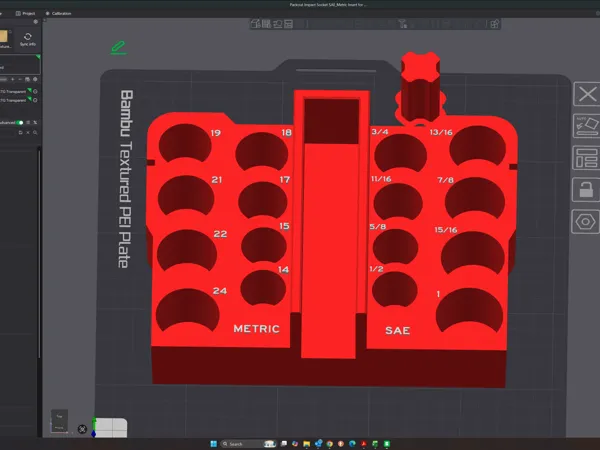Click the Add model cube toolbar icon
This screenshot has width=600, height=450.
point(256,24)
